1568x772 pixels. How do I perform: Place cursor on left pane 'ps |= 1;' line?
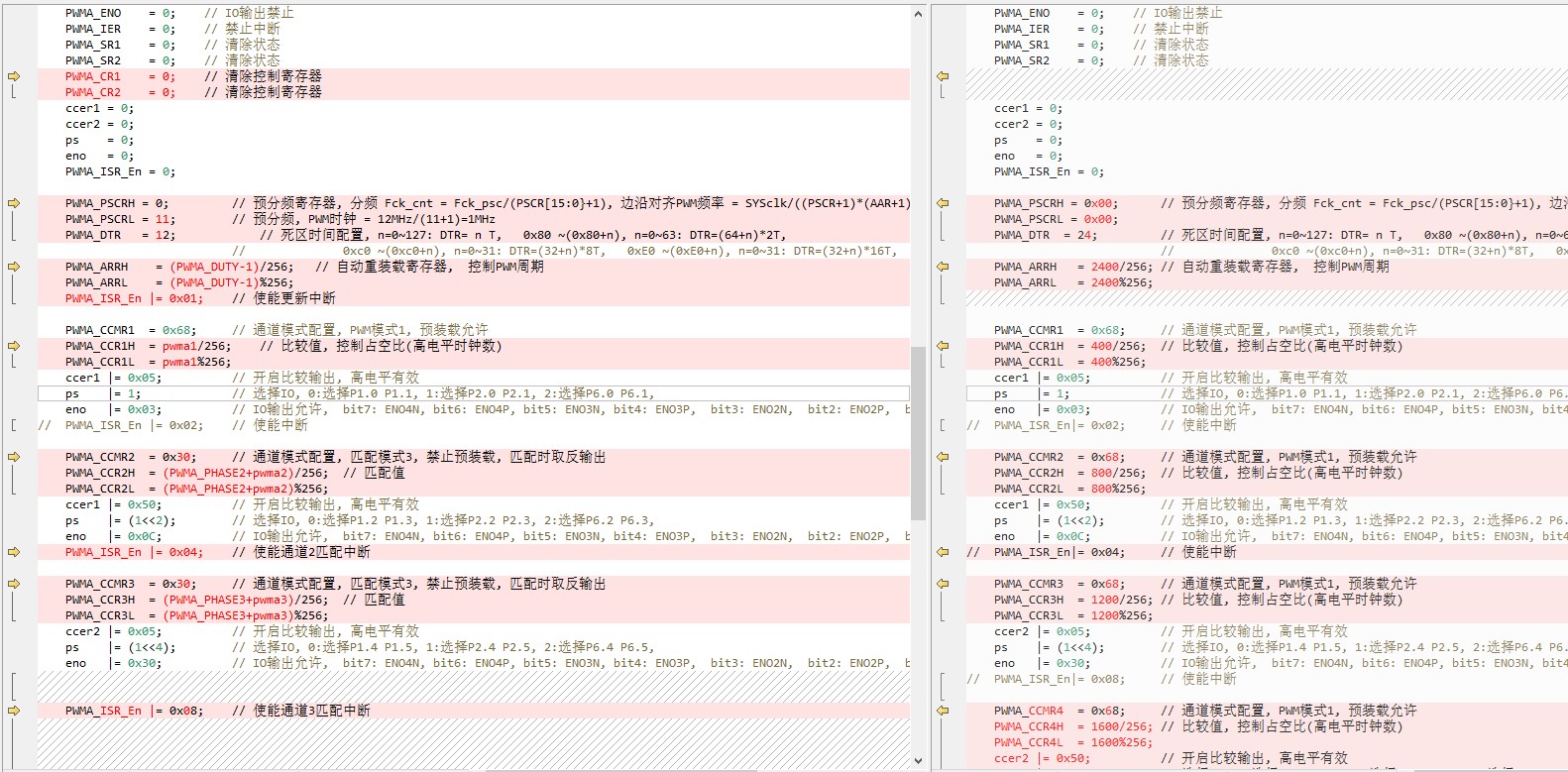click(x=474, y=393)
